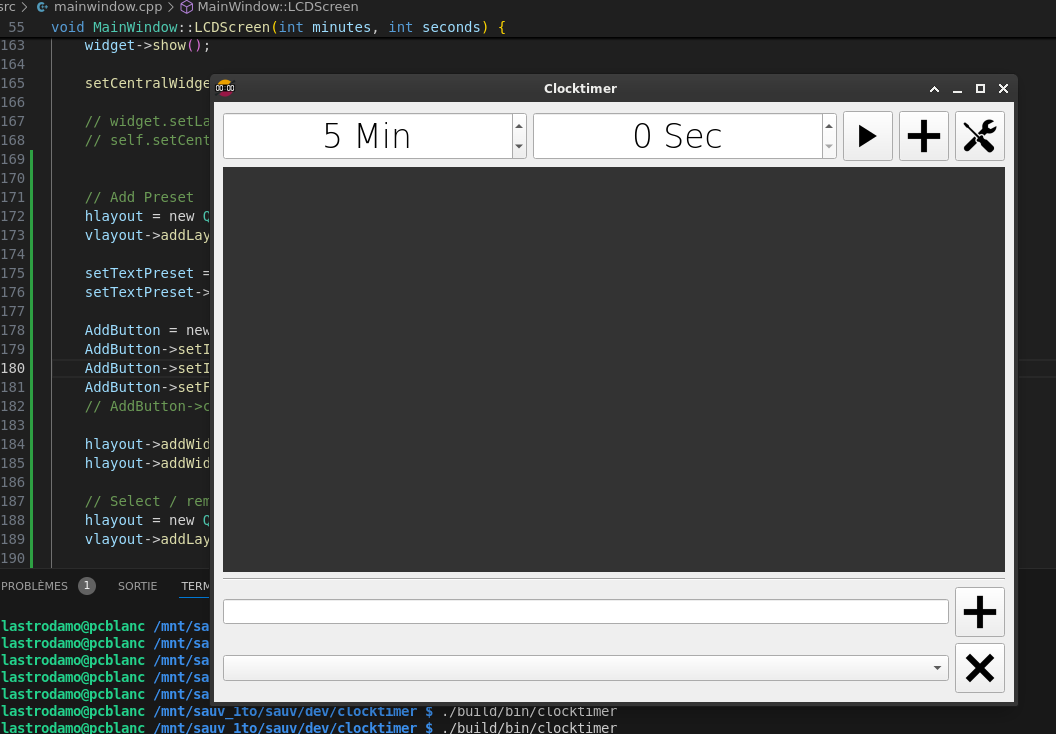Click the plus button beside play
Screen dimensions: 1056x734
tap(923, 136)
